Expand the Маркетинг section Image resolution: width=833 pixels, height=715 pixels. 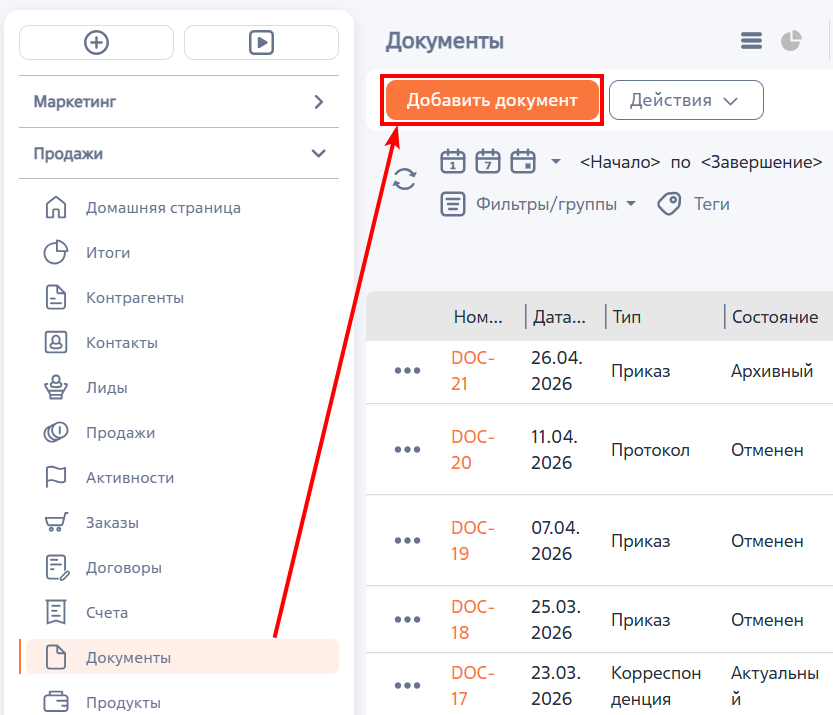(x=179, y=101)
